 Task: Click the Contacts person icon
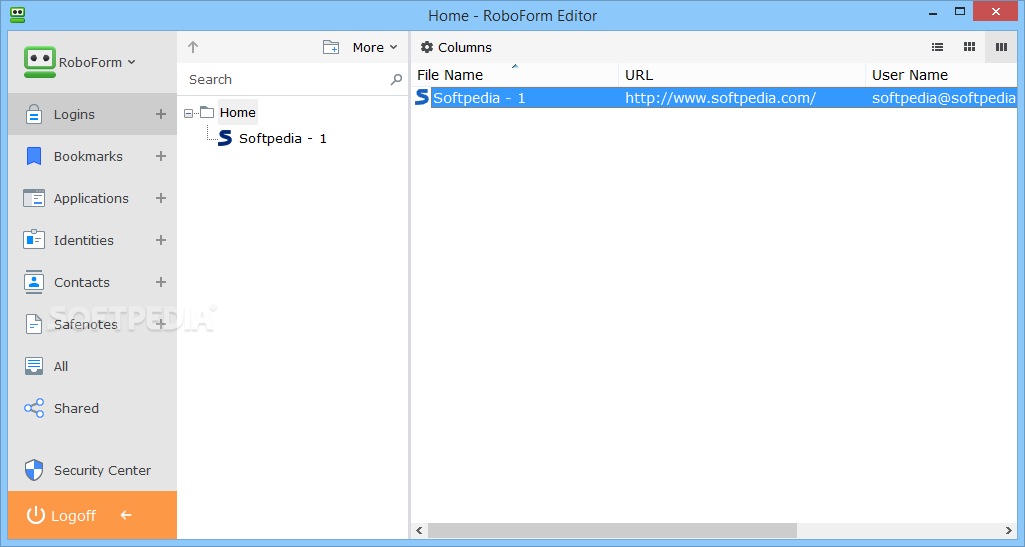point(33,282)
